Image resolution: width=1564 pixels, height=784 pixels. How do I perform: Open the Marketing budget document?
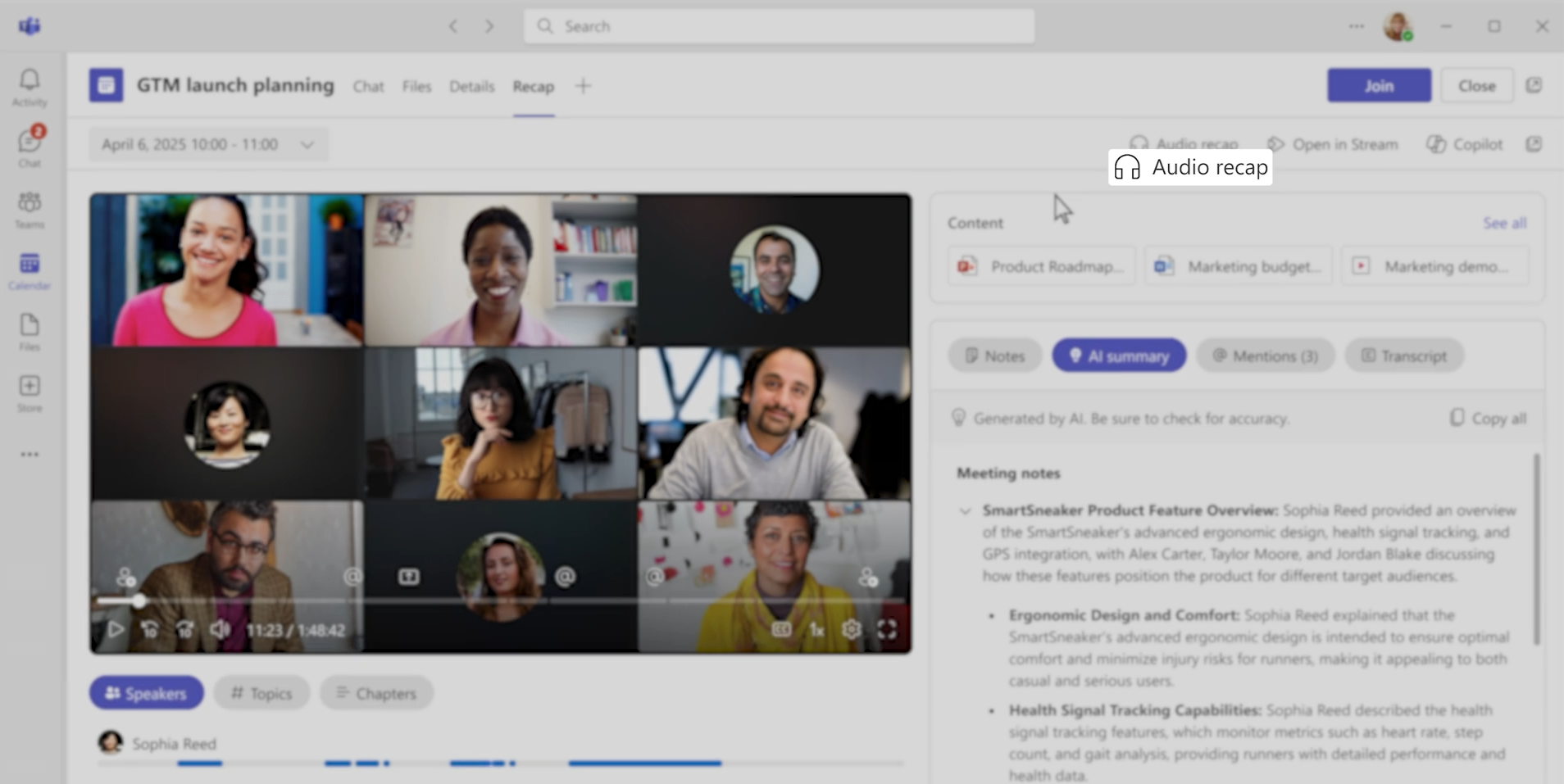tap(1238, 266)
